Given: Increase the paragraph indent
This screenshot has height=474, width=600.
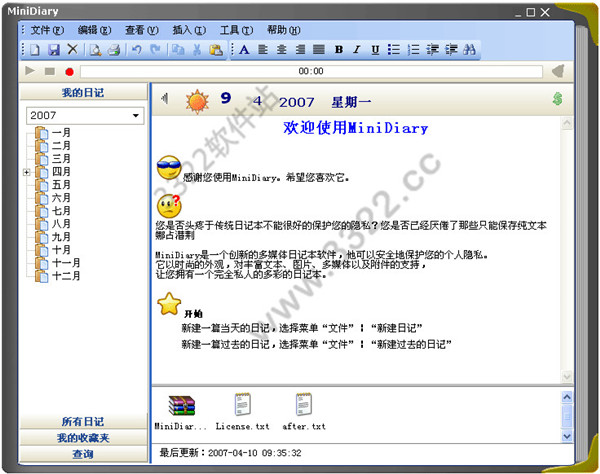Looking at the screenshot, I should [451, 50].
